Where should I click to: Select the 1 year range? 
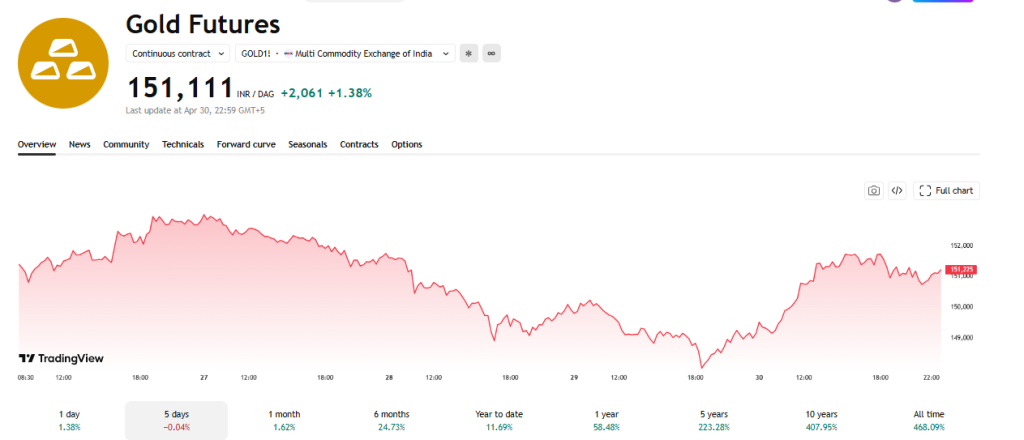point(607,420)
